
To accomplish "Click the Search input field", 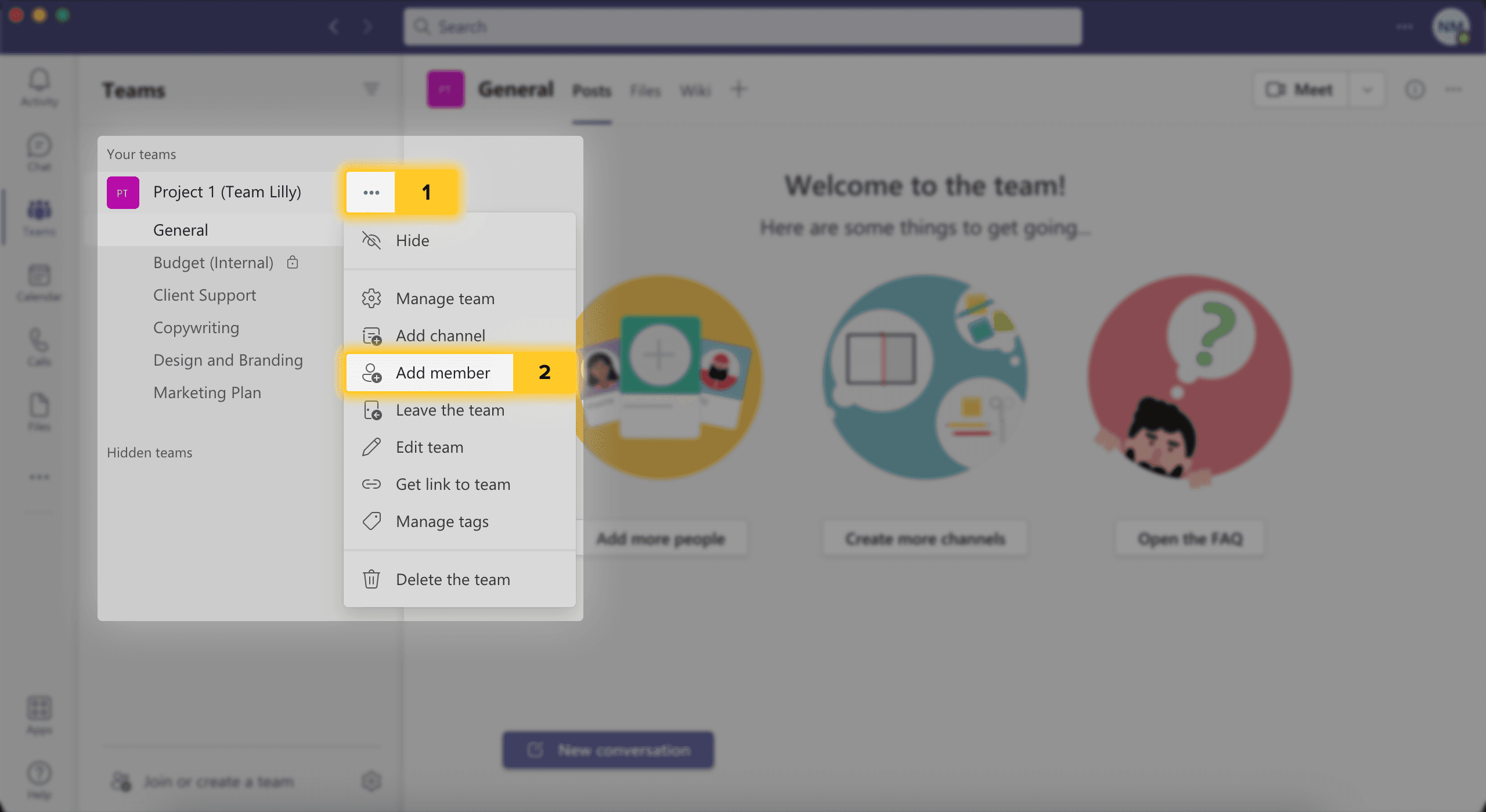I will pyautogui.click(x=744, y=25).
